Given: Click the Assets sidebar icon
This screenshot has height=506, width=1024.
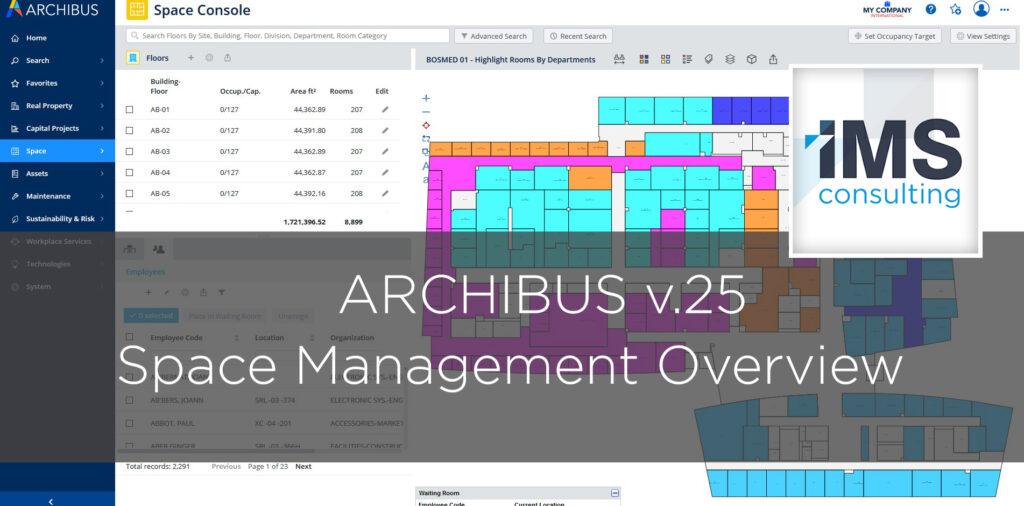Looking at the screenshot, I should coord(15,174).
